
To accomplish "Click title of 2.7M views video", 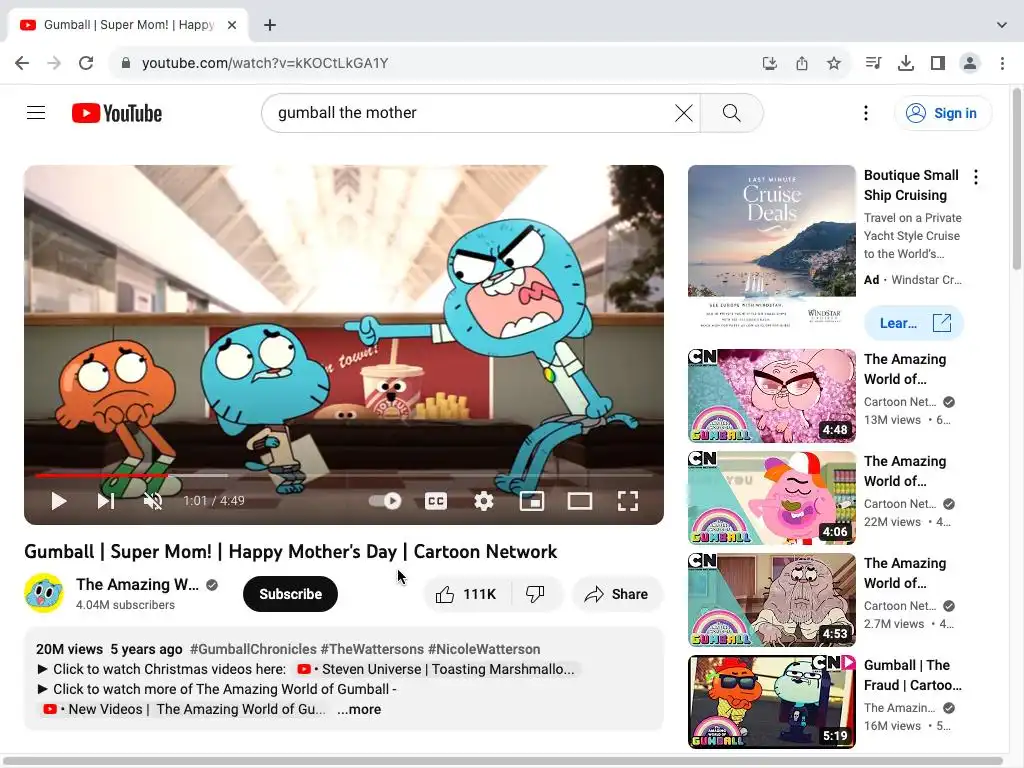I will [905, 573].
